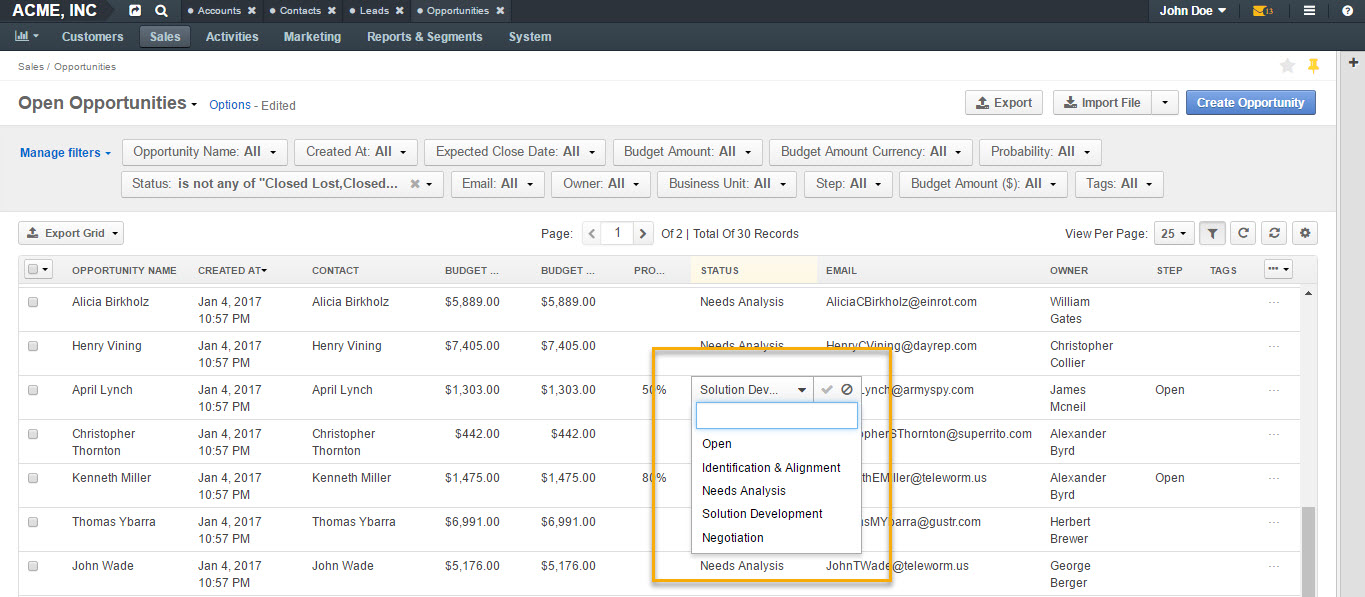Select the Kenneth Miller row checkbox
Screen dimensions: 1365x597
(x=33, y=478)
